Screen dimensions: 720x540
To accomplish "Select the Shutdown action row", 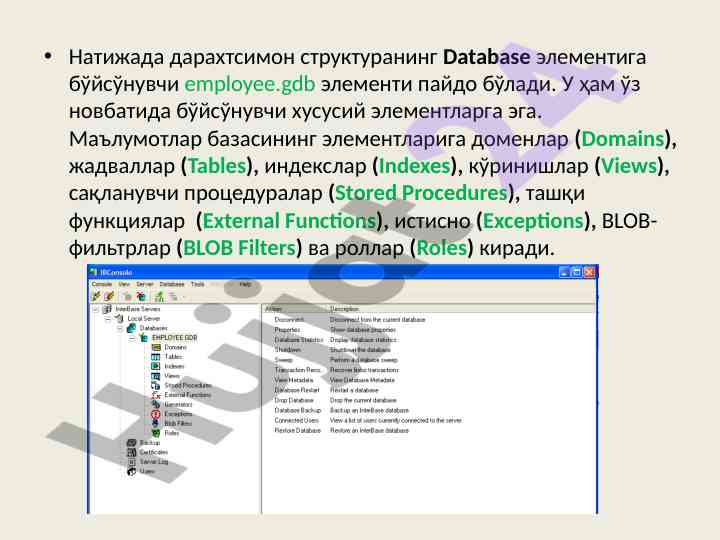I will pos(287,350).
